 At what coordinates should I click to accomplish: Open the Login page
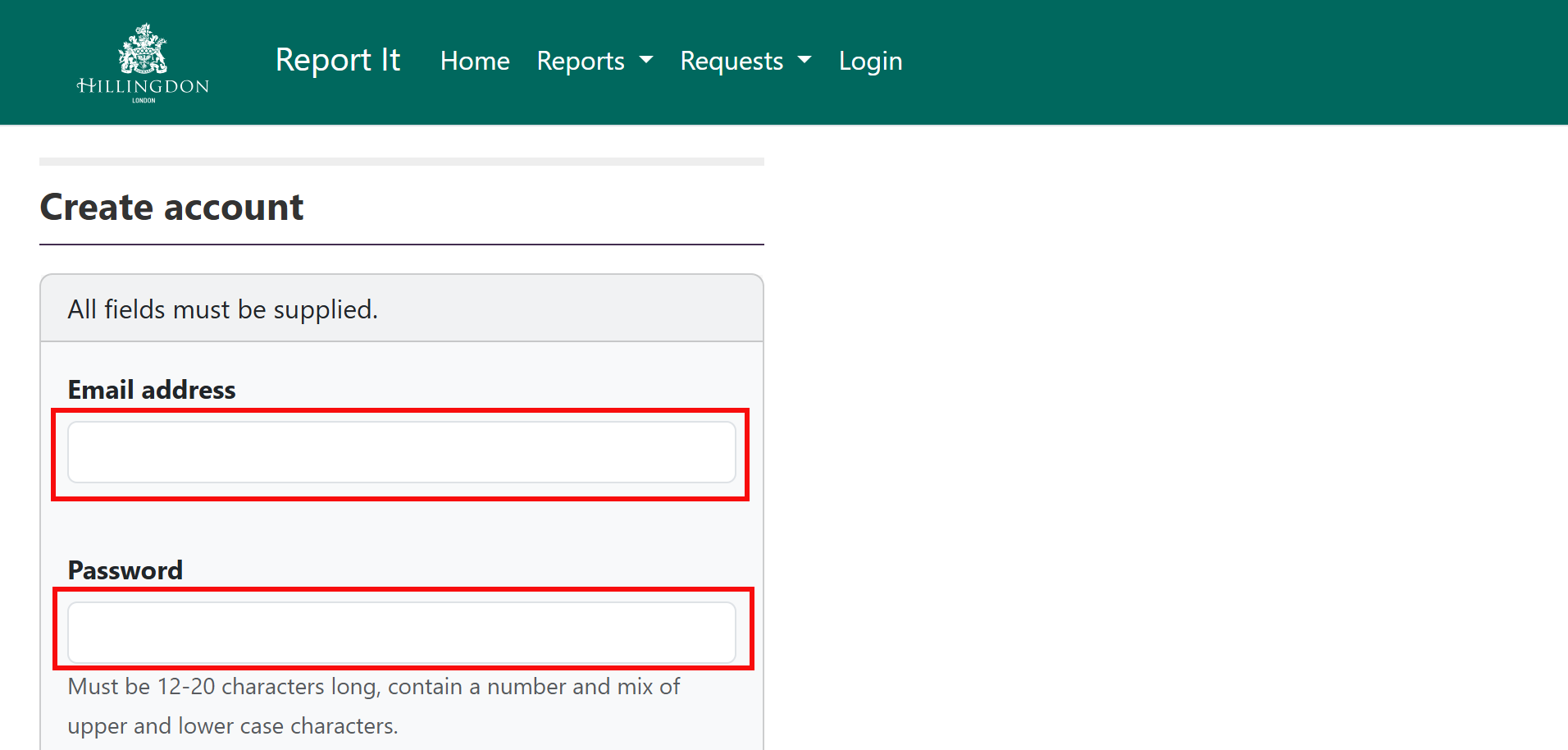[x=870, y=61]
